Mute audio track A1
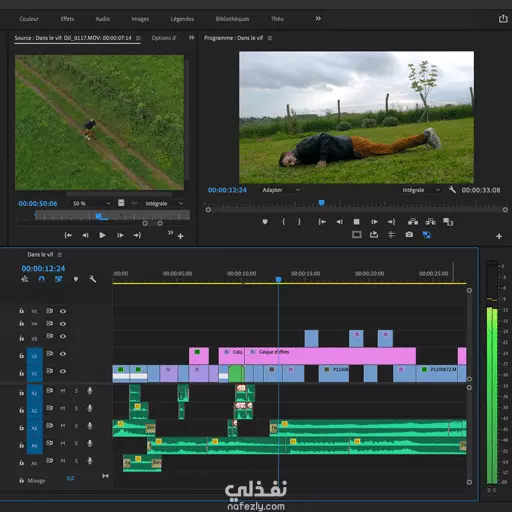This screenshot has height=512, width=512. coord(63,391)
